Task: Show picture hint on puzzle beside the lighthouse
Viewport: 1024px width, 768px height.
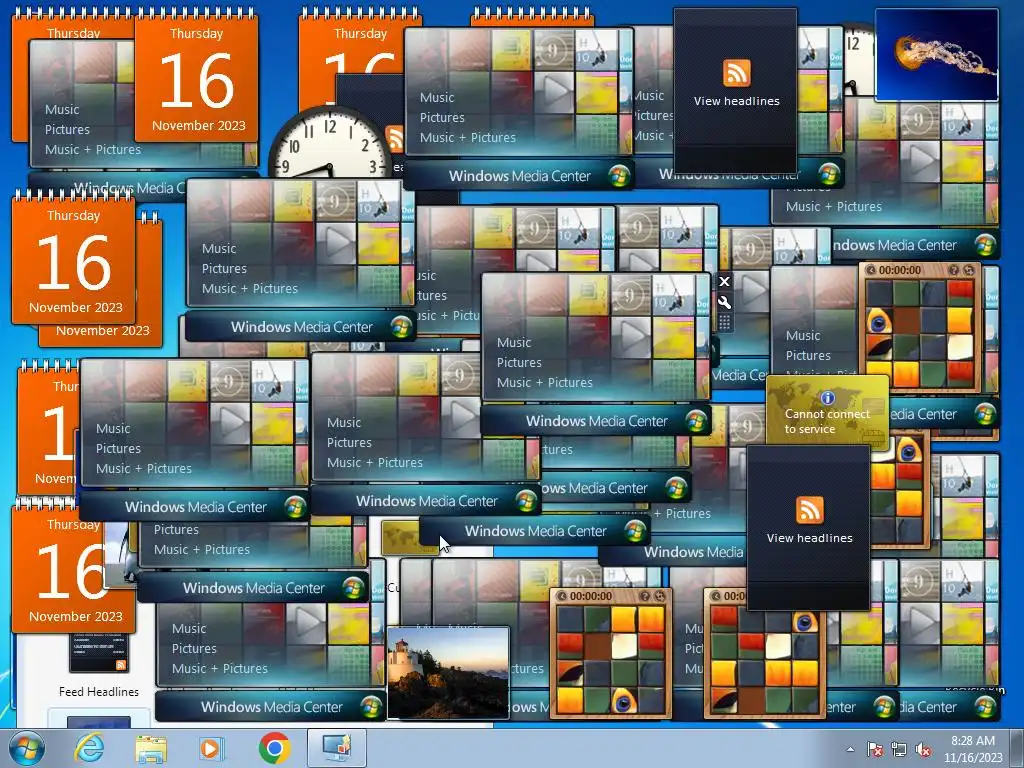Action: pyautogui.click(x=645, y=596)
